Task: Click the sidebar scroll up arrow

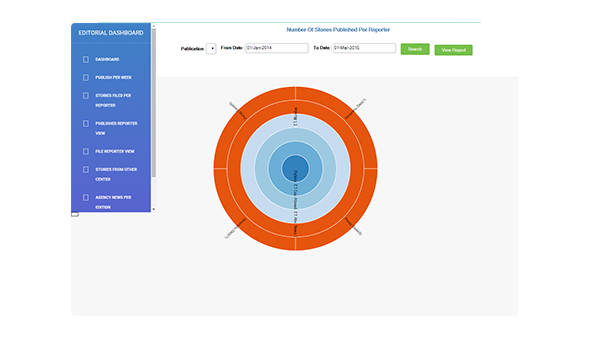Action: pyautogui.click(x=154, y=26)
